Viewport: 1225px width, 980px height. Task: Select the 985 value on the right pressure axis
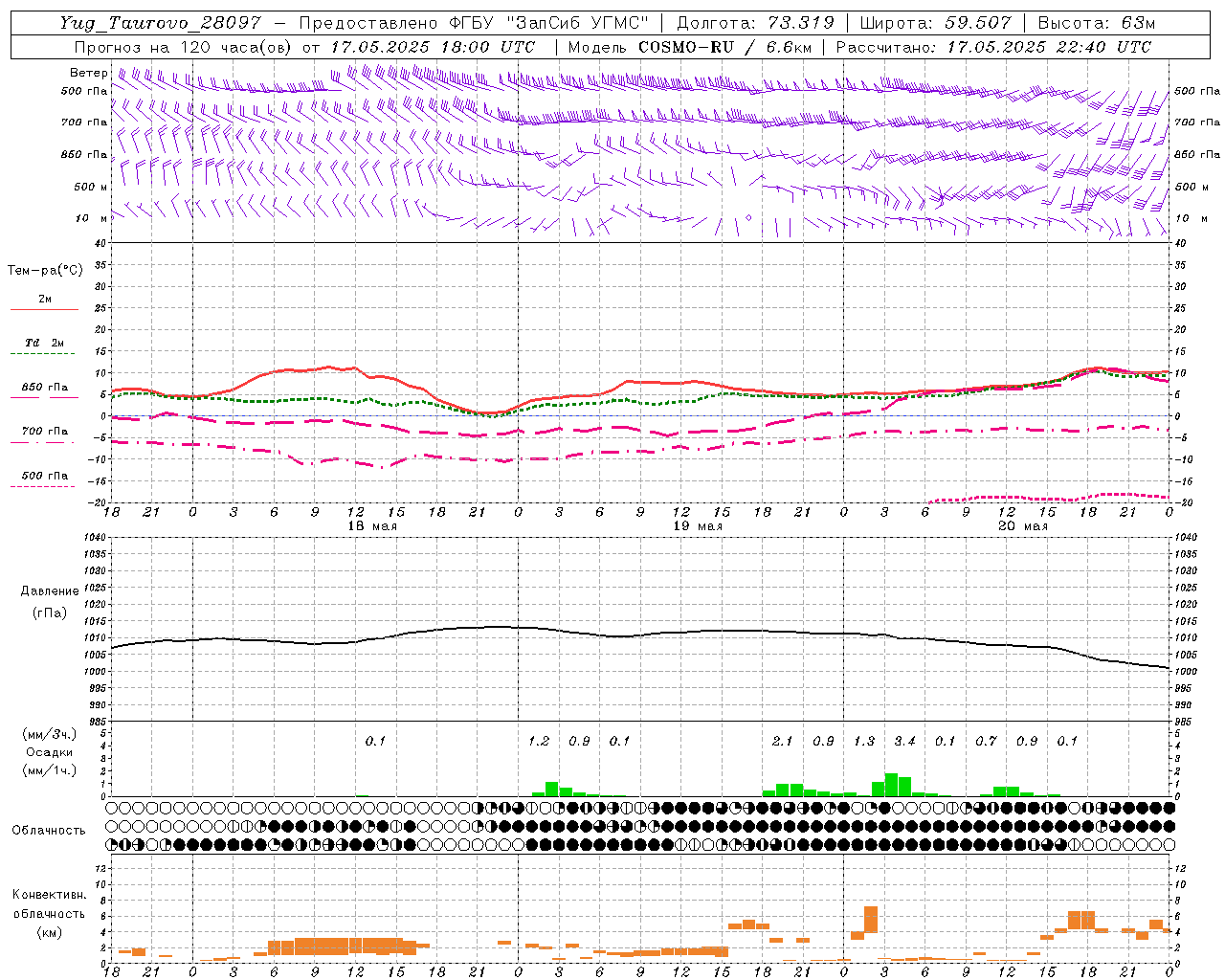(1185, 721)
